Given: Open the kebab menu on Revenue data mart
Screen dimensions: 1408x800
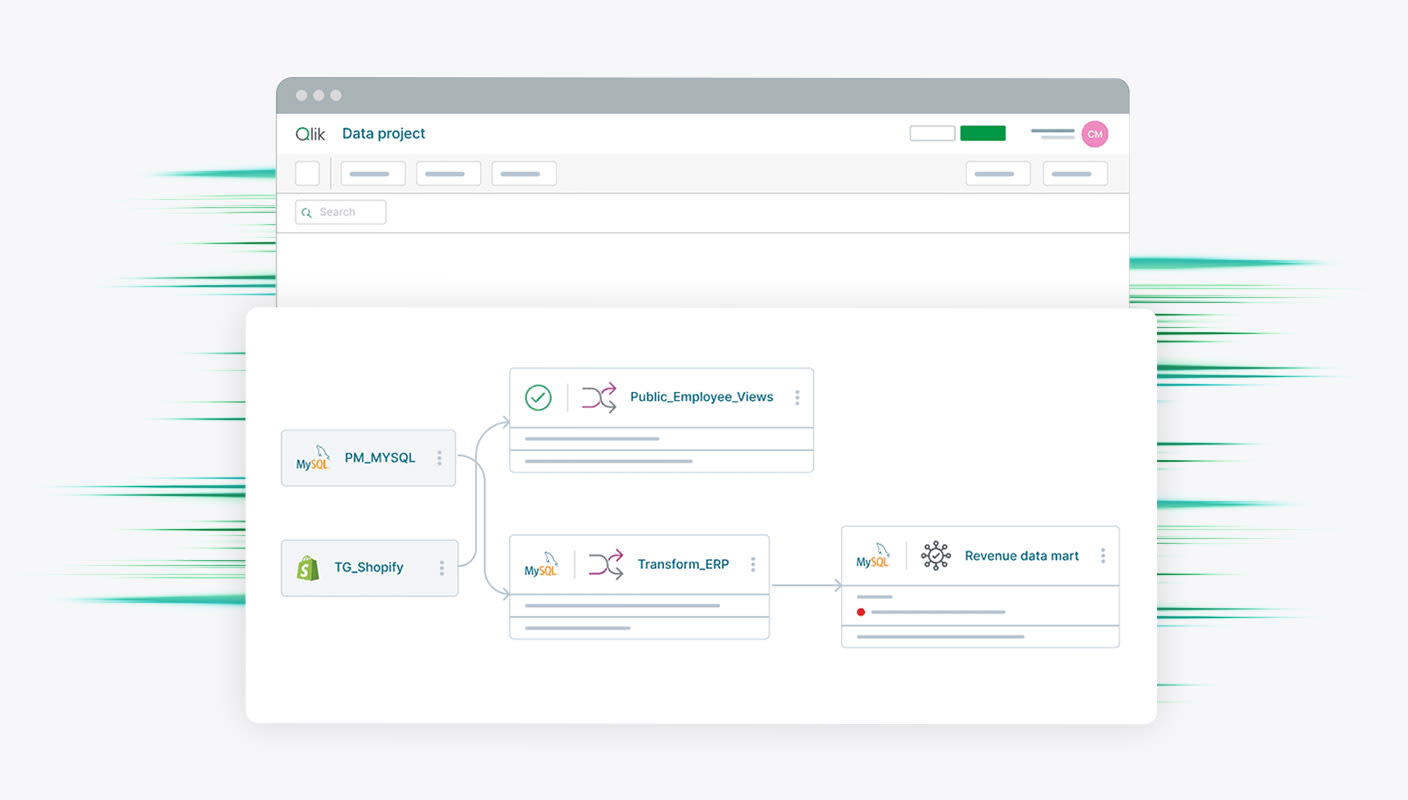Looking at the screenshot, I should pyautogui.click(x=1101, y=555).
